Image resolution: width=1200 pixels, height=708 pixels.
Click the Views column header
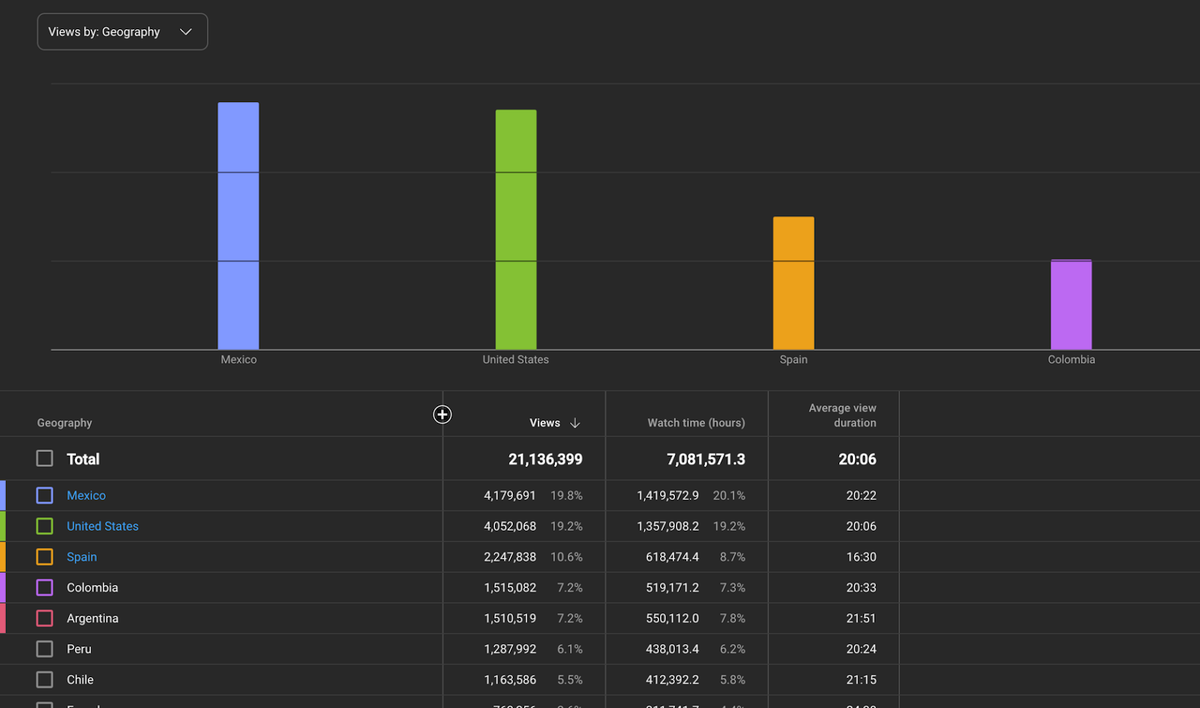[545, 423]
